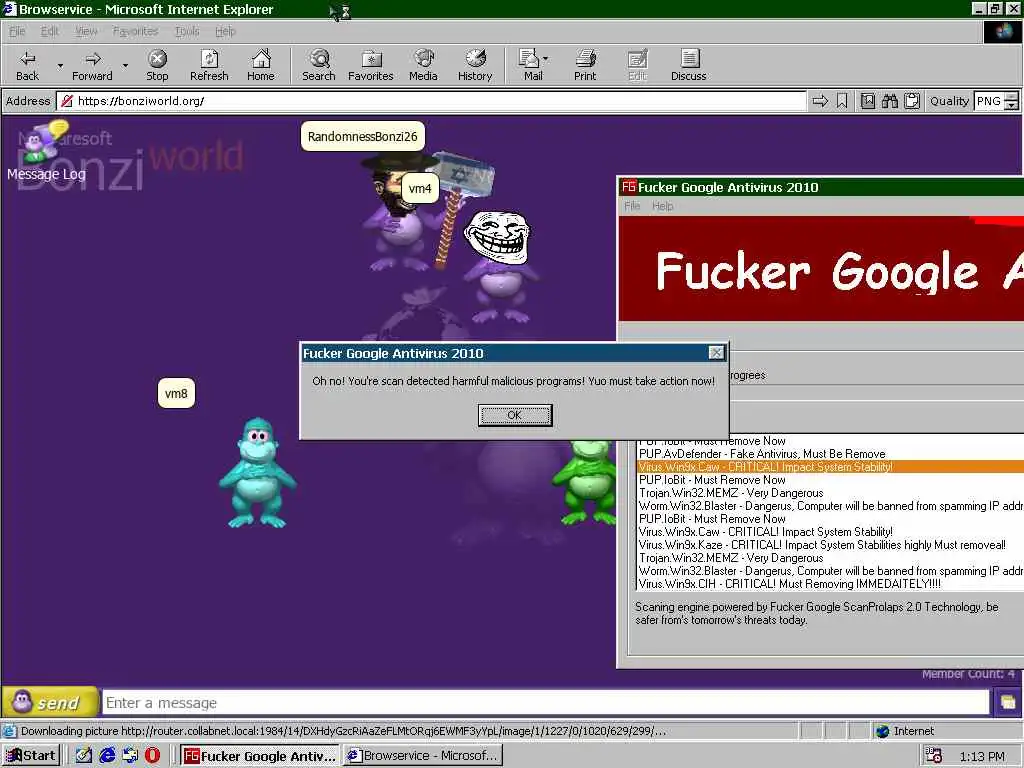The width and height of the screenshot is (1024, 768).
Task: Select Virus.Win9x.CIH Must Removing row
Action: pyautogui.click(x=829, y=584)
